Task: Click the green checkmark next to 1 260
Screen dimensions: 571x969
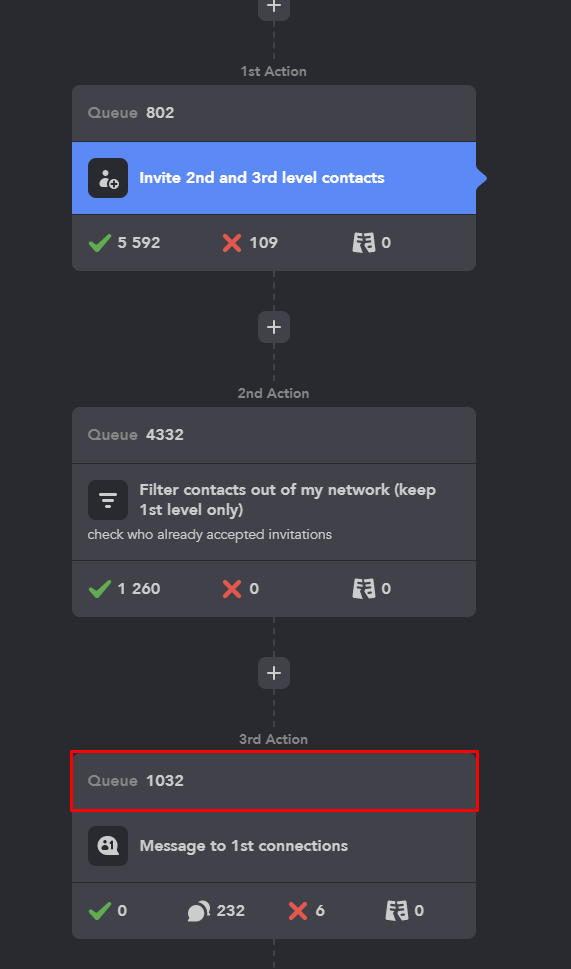Action: (99, 589)
